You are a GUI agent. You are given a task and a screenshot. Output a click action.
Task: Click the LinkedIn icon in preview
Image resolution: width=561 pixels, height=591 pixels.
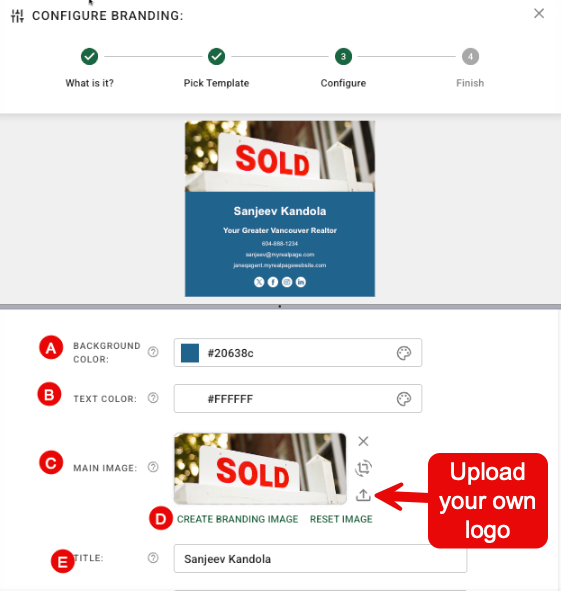pyautogui.click(x=301, y=282)
